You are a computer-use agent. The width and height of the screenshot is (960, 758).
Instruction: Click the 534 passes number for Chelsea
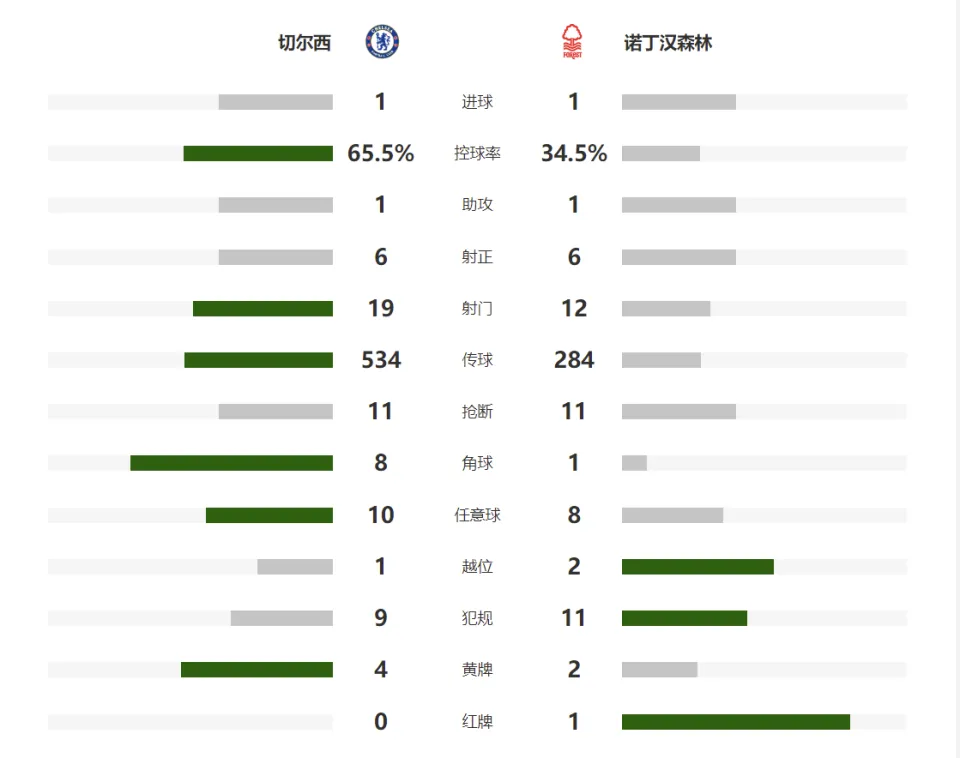coord(381,360)
